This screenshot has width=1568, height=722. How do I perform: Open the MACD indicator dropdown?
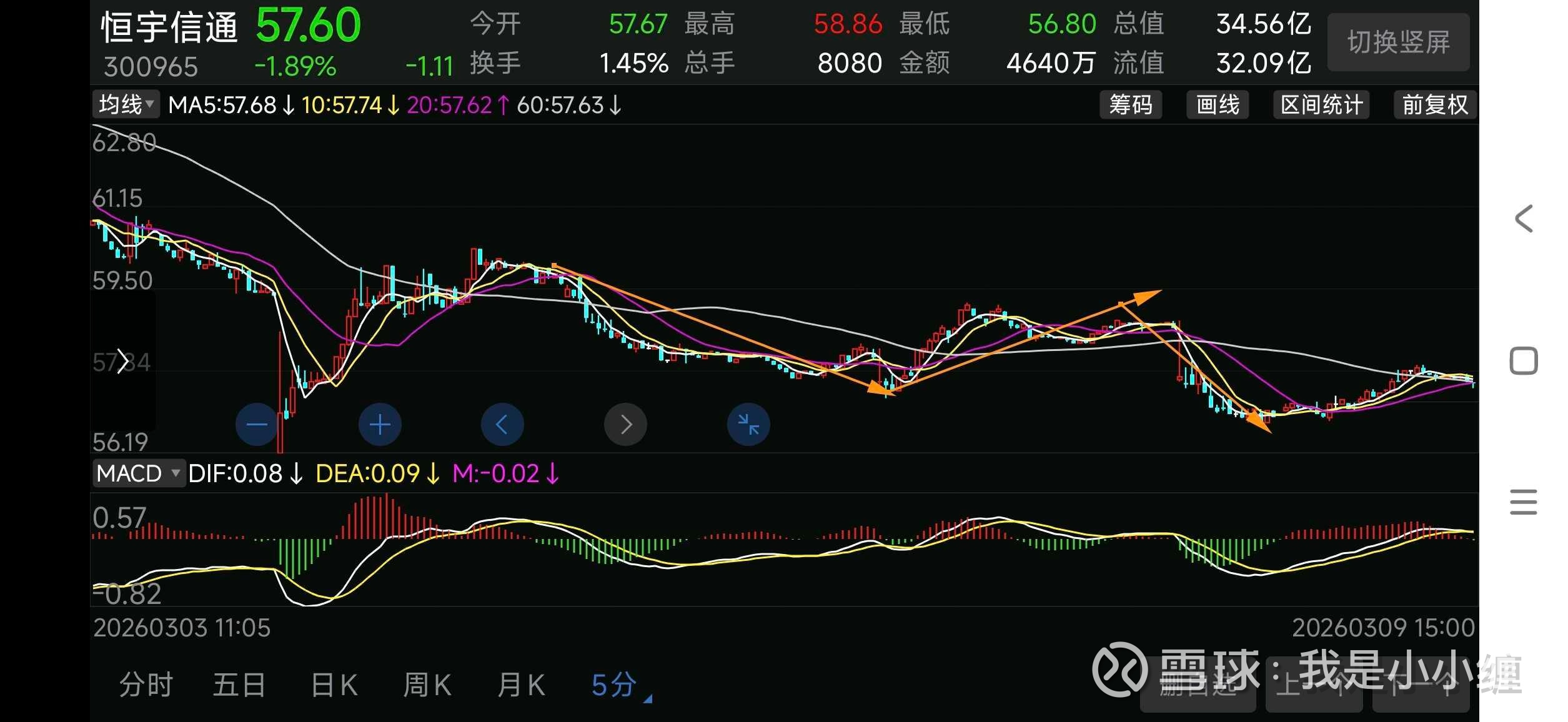pos(138,473)
